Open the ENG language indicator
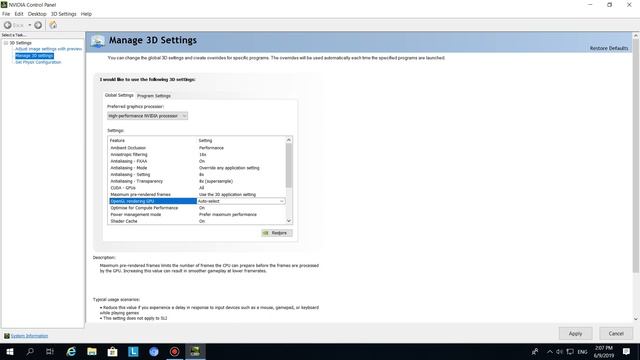Image resolution: width=640 pixels, height=360 pixels. [x=582, y=352]
